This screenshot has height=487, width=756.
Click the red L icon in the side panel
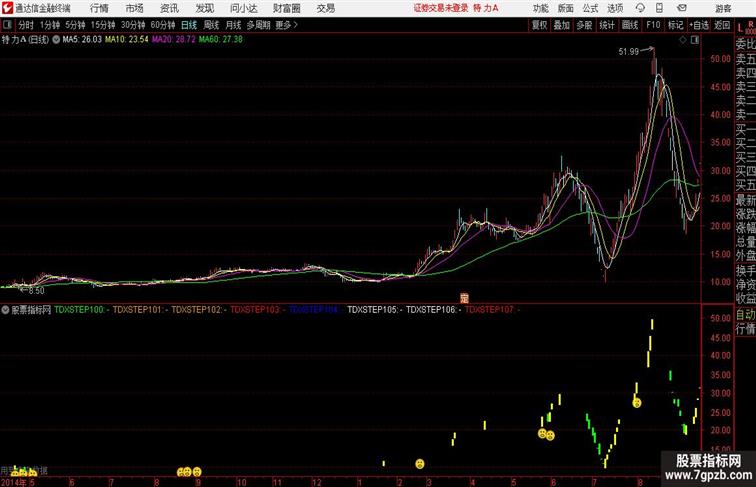coord(740,28)
